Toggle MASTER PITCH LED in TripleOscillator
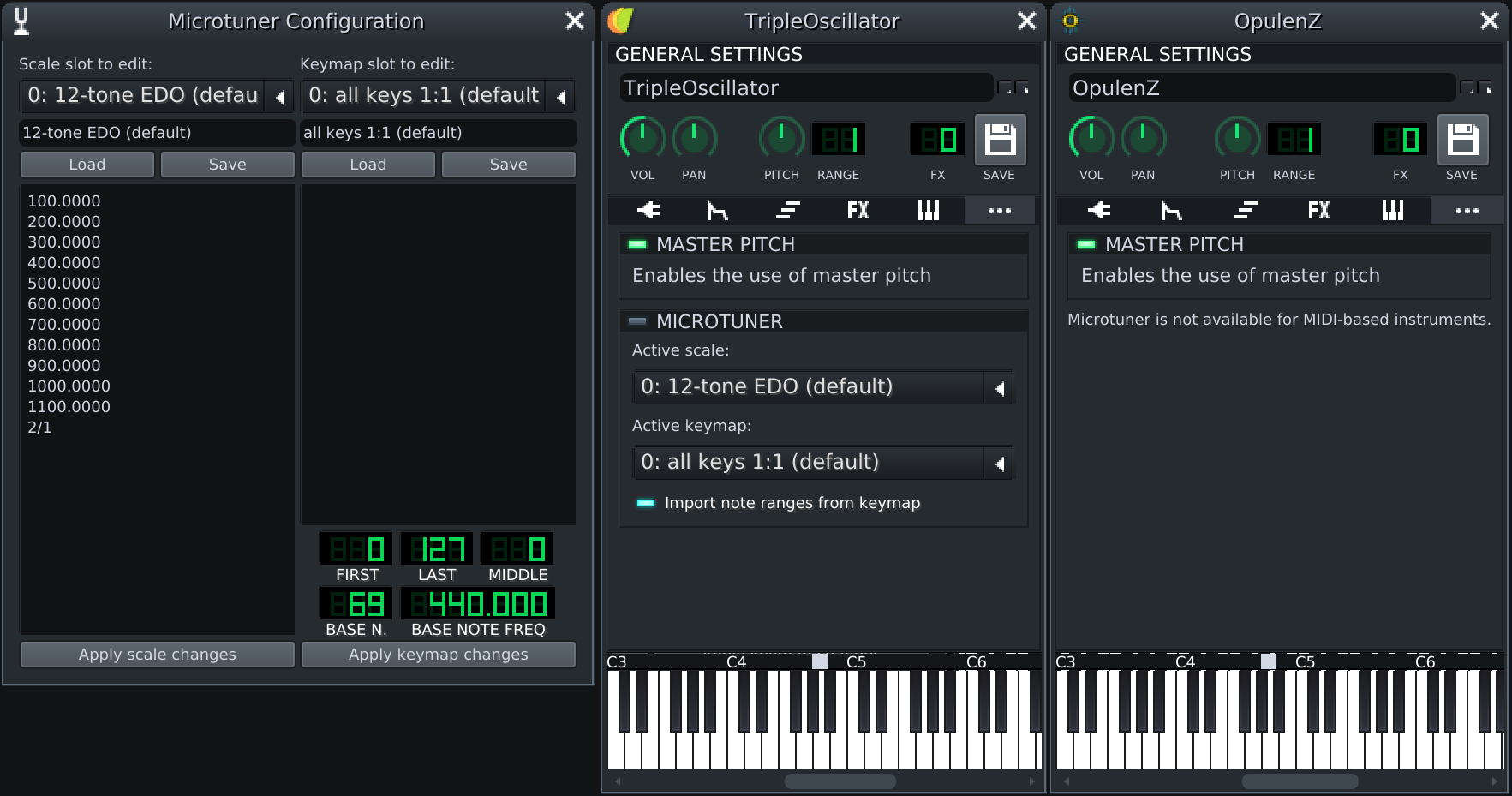The height and width of the screenshot is (796, 1512). pos(637,244)
